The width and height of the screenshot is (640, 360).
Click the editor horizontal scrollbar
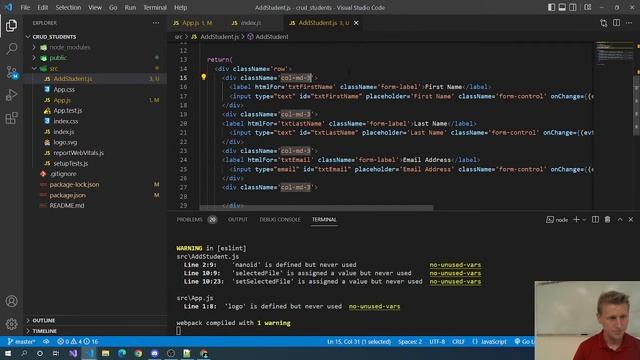tap(316, 208)
